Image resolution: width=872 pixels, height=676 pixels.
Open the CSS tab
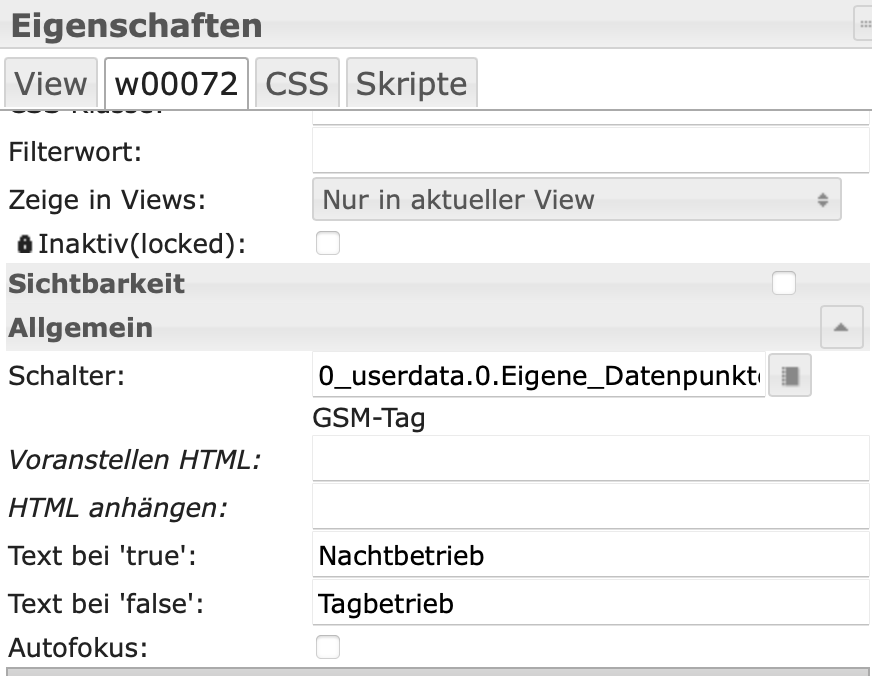pos(297,84)
